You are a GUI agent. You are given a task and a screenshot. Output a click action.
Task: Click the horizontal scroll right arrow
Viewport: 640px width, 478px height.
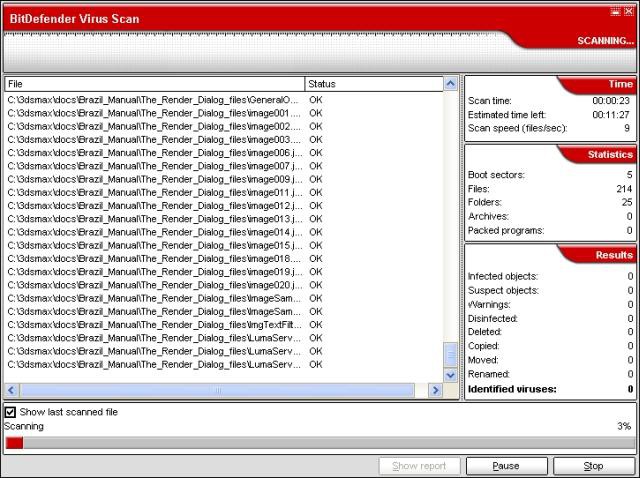[436, 390]
